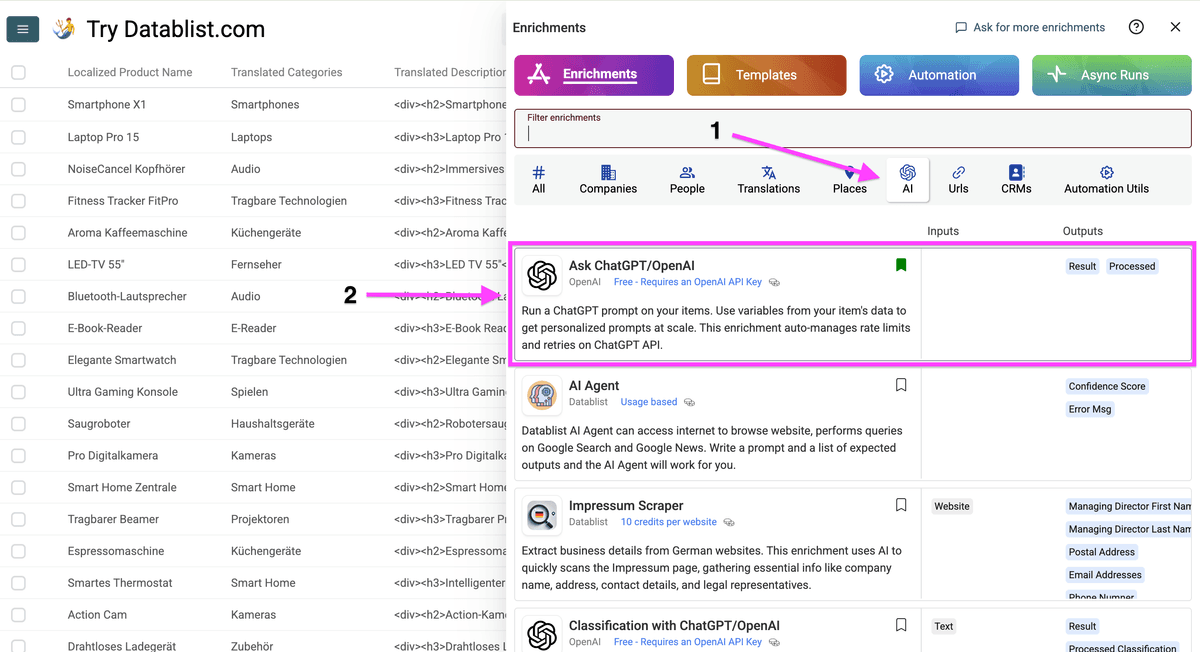Remove the bookmark from Ask ChatGPT/OpenAI
The height and width of the screenshot is (652, 1200).
(x=901, y=265)
